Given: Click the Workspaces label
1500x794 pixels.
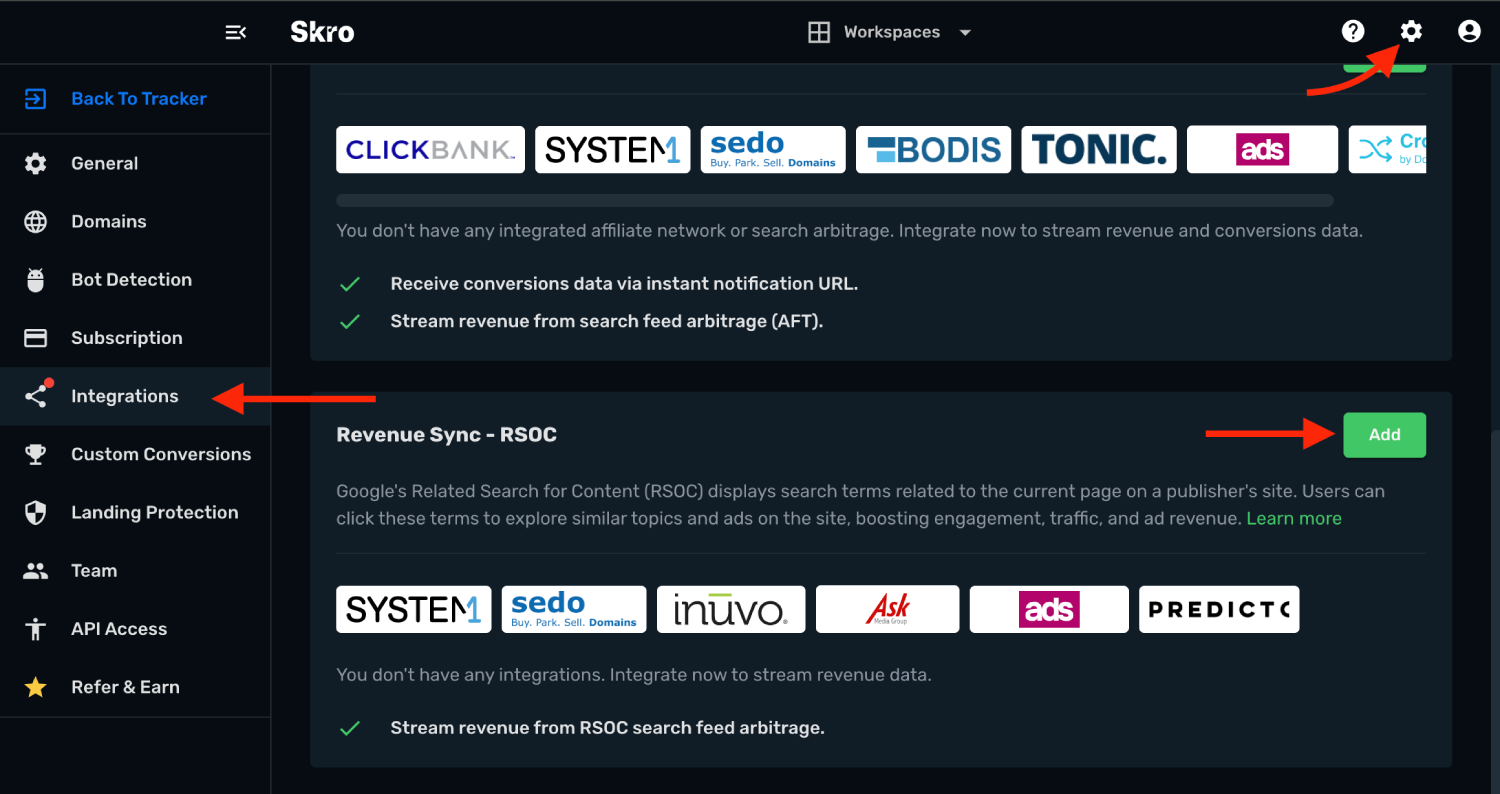Looking at the screenshot, I should (892, 32).
